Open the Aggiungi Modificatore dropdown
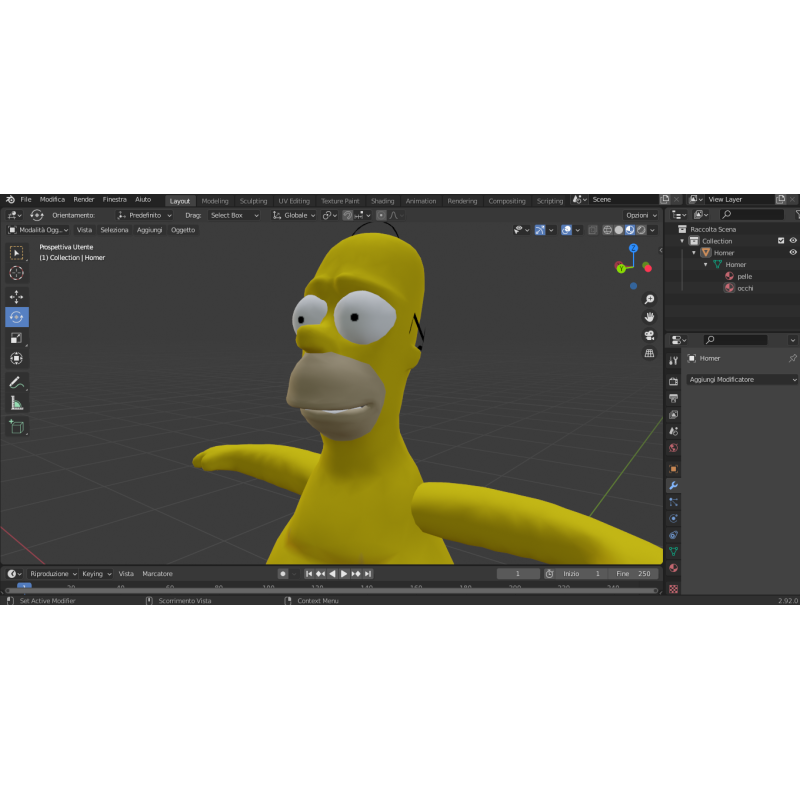800x800 pixels. [x=740, y=381]
